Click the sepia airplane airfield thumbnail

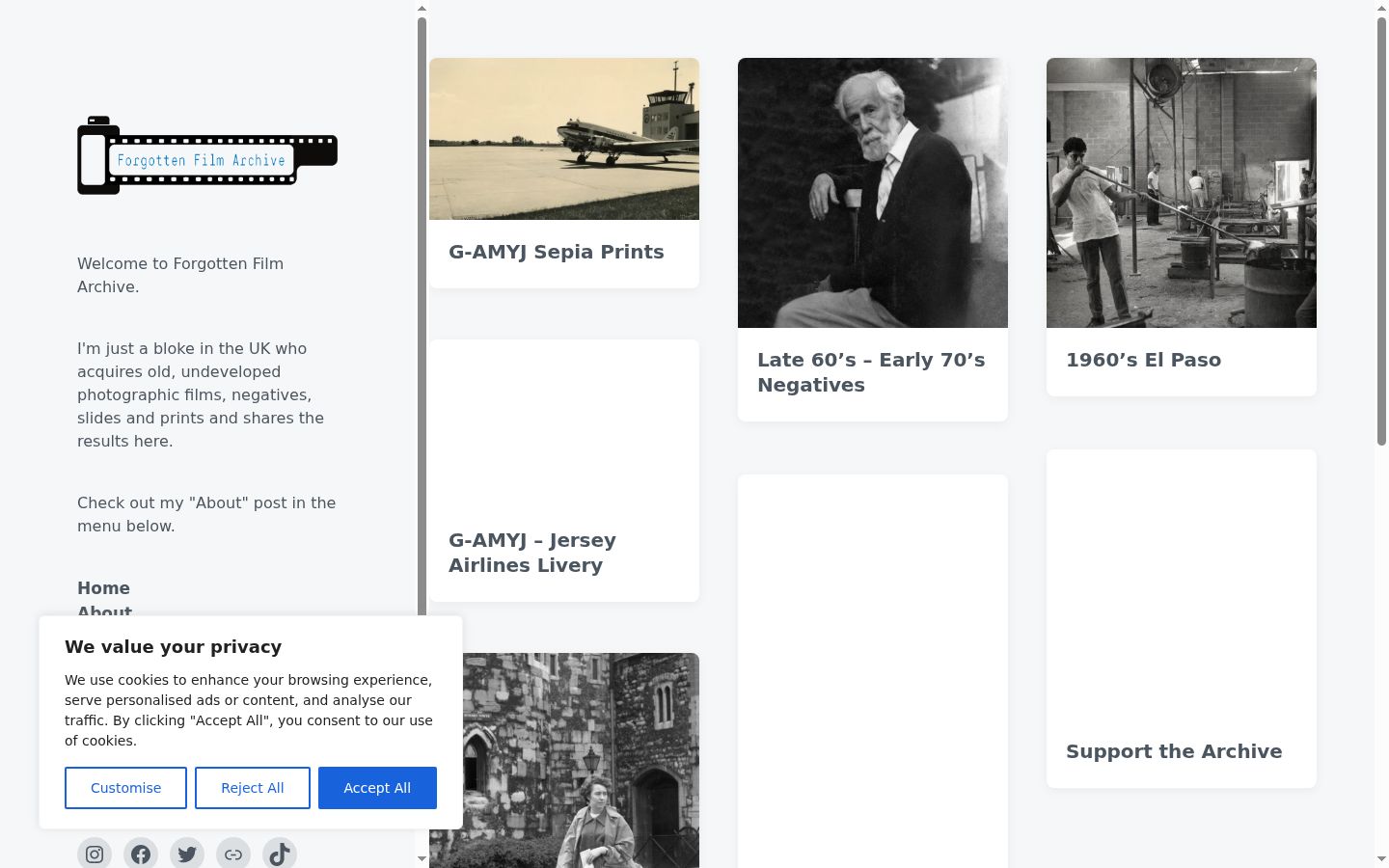tap(564, 139)
